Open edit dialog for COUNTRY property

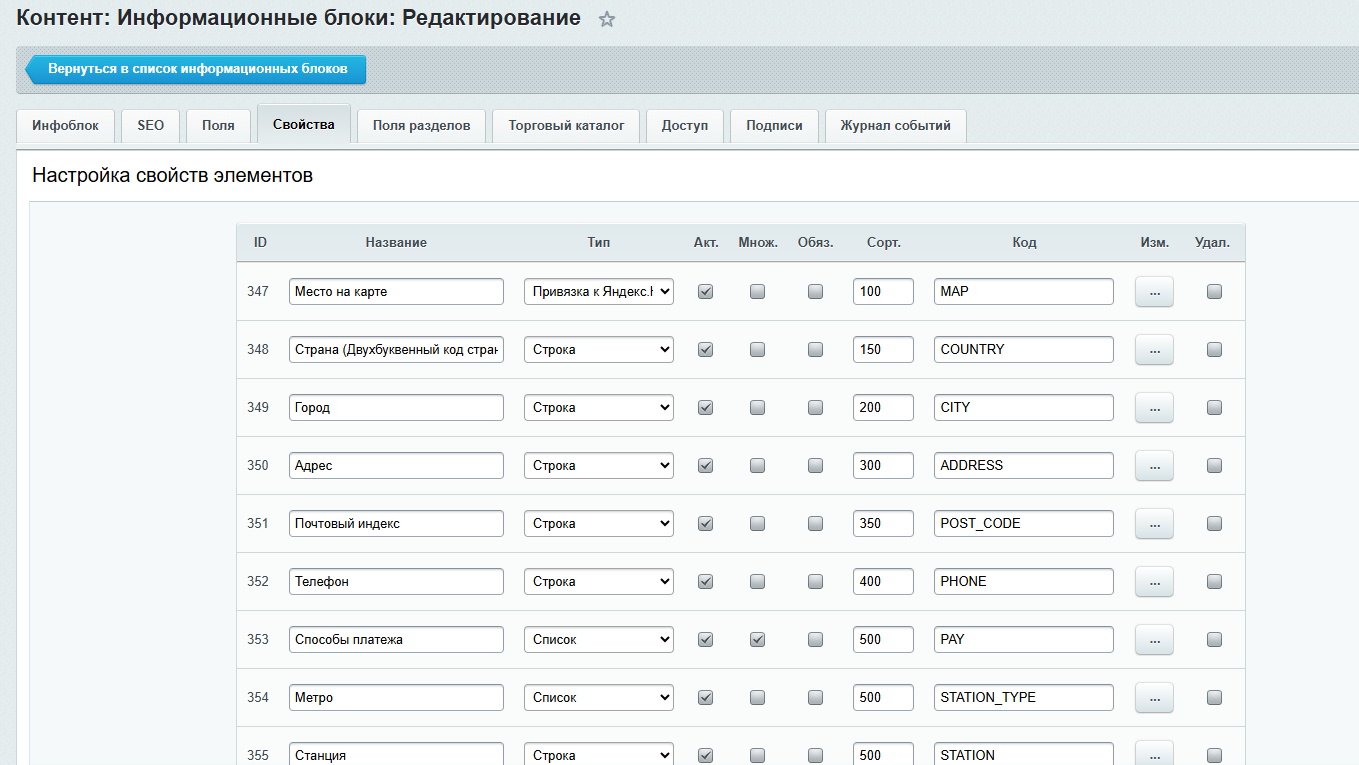(1153, 350)
